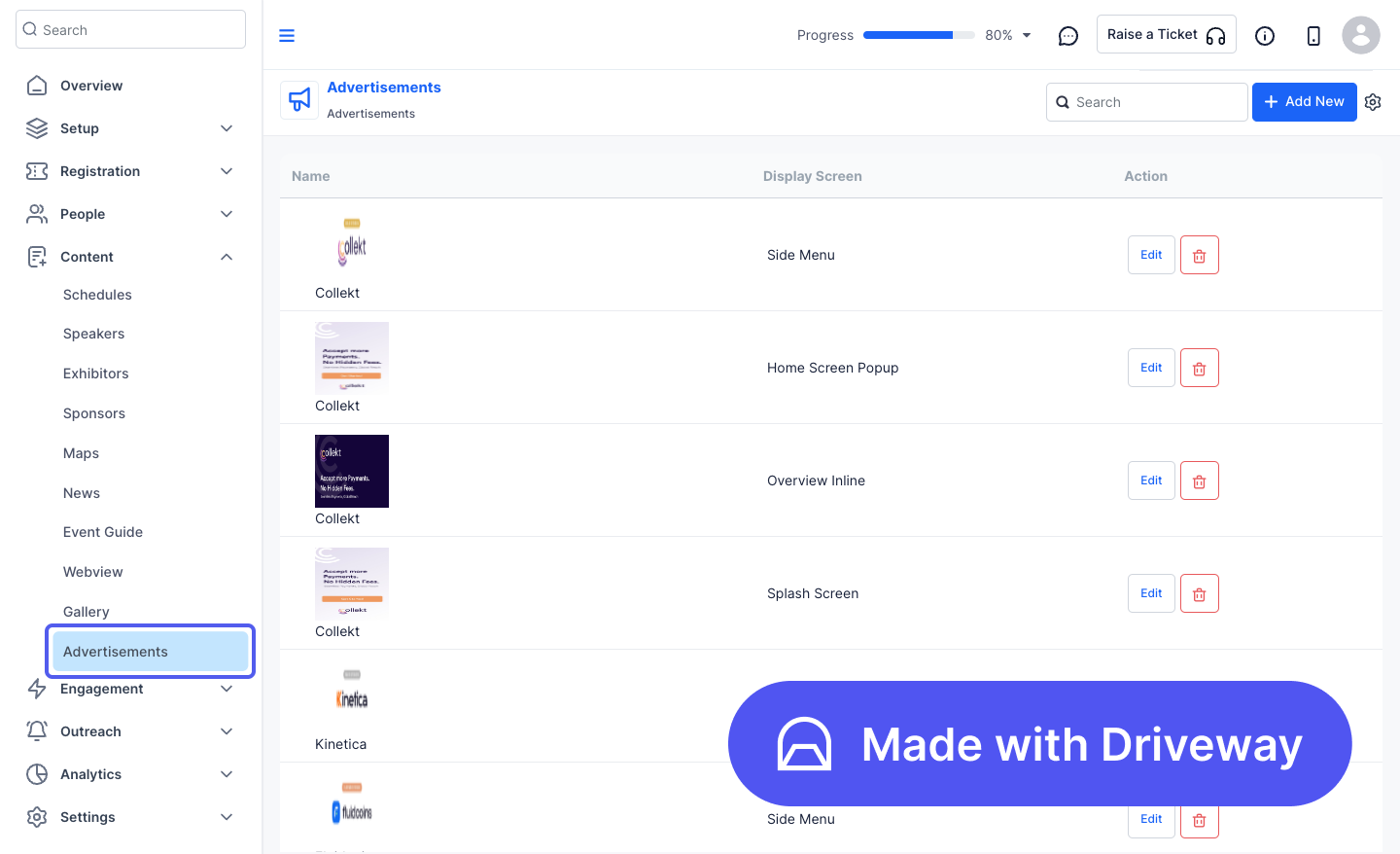This screenshot has width=1400, height=854.
Task: Click the Display Screen column header
Action: point(813,176)
